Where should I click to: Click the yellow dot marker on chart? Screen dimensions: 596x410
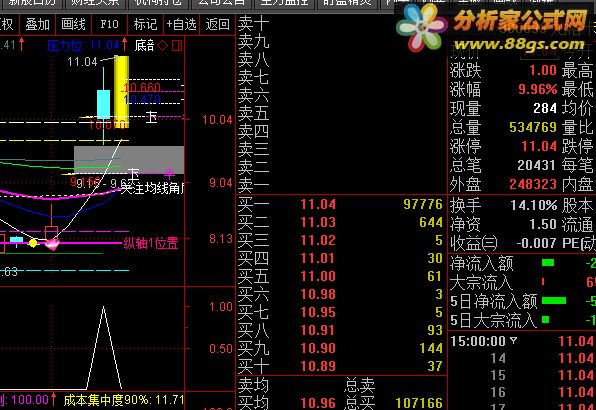pos(33,243)
